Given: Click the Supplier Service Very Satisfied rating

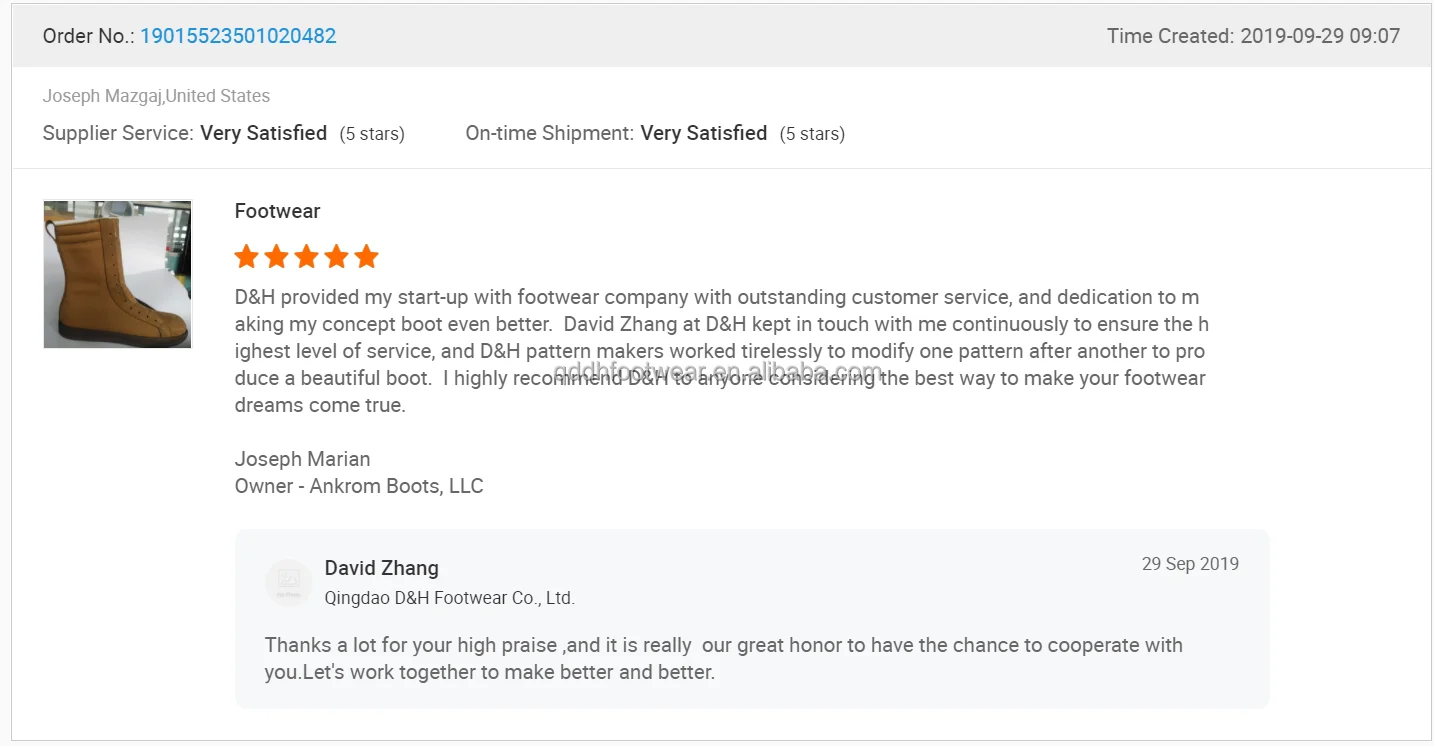Looking at the screenshot, I should pos(263,133).
